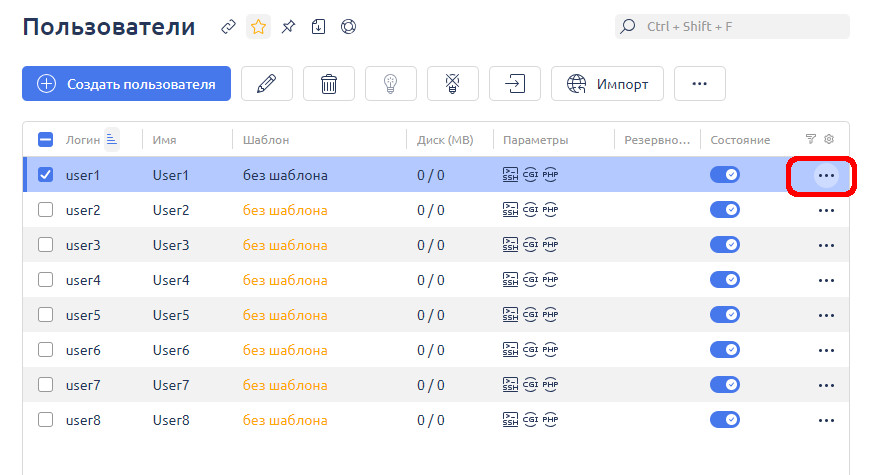Click the Создать пользователя button
The image size is (870, 475).
coord(126,84)
